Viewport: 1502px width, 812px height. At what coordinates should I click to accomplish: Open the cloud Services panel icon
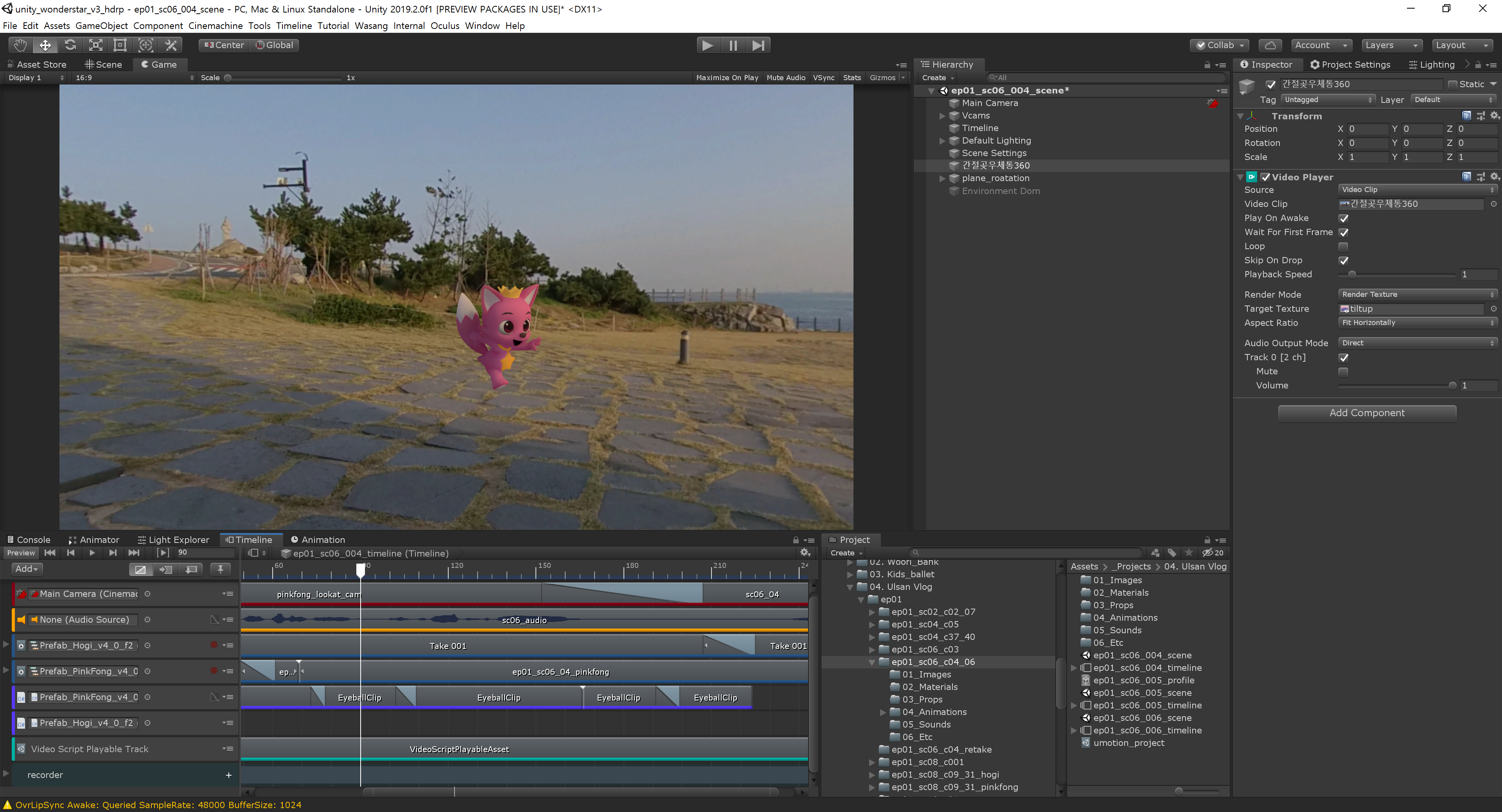coord(1270,45)
